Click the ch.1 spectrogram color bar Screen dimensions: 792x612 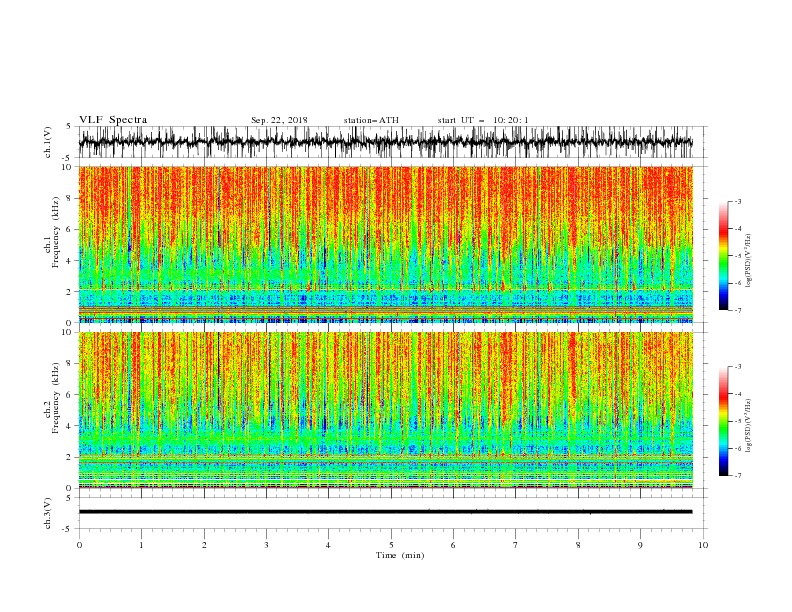pyautogui.click(x=723, y=256)
